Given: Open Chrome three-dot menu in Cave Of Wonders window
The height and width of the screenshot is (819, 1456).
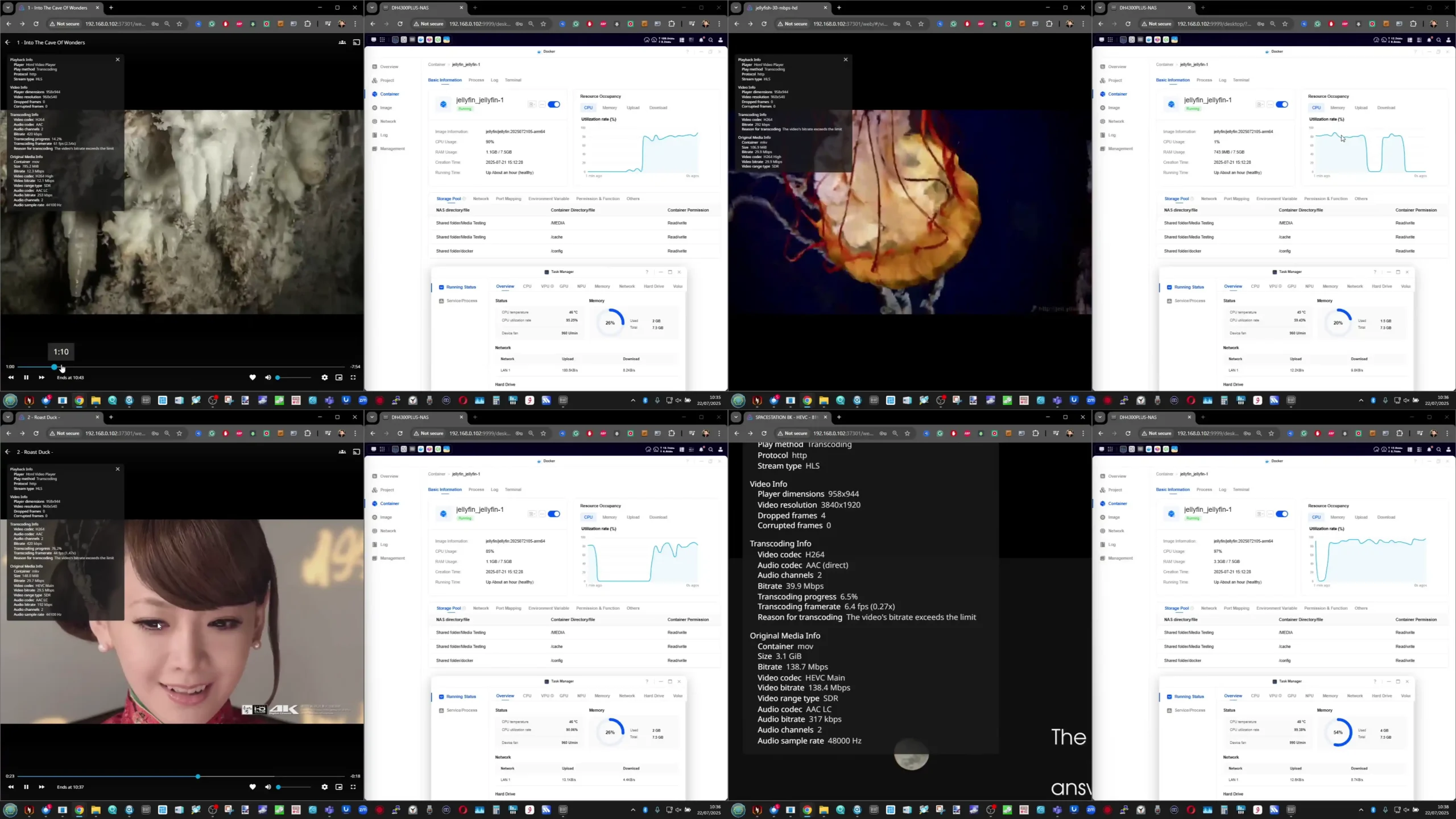Looking at the screenshot, I should (355, 24).
